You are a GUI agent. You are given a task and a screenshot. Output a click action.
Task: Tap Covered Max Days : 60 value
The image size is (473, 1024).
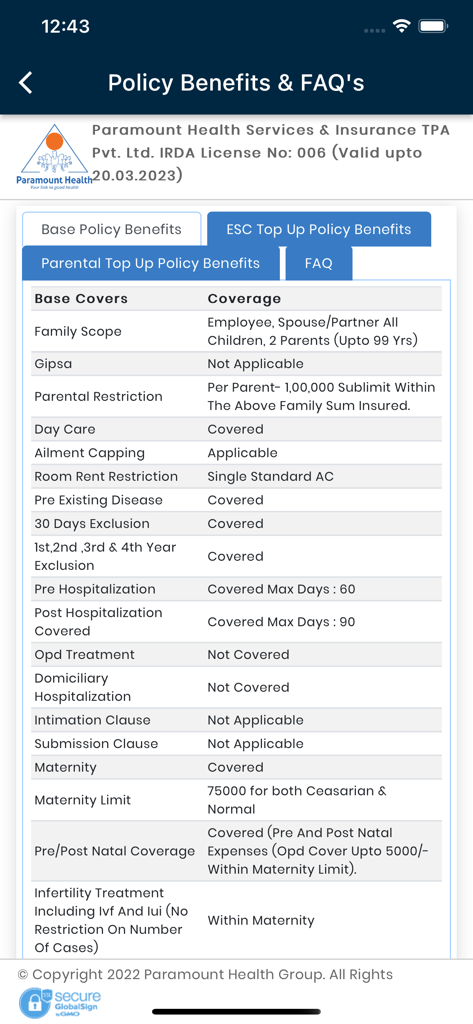pyautogui.click(x=281, y=588)
